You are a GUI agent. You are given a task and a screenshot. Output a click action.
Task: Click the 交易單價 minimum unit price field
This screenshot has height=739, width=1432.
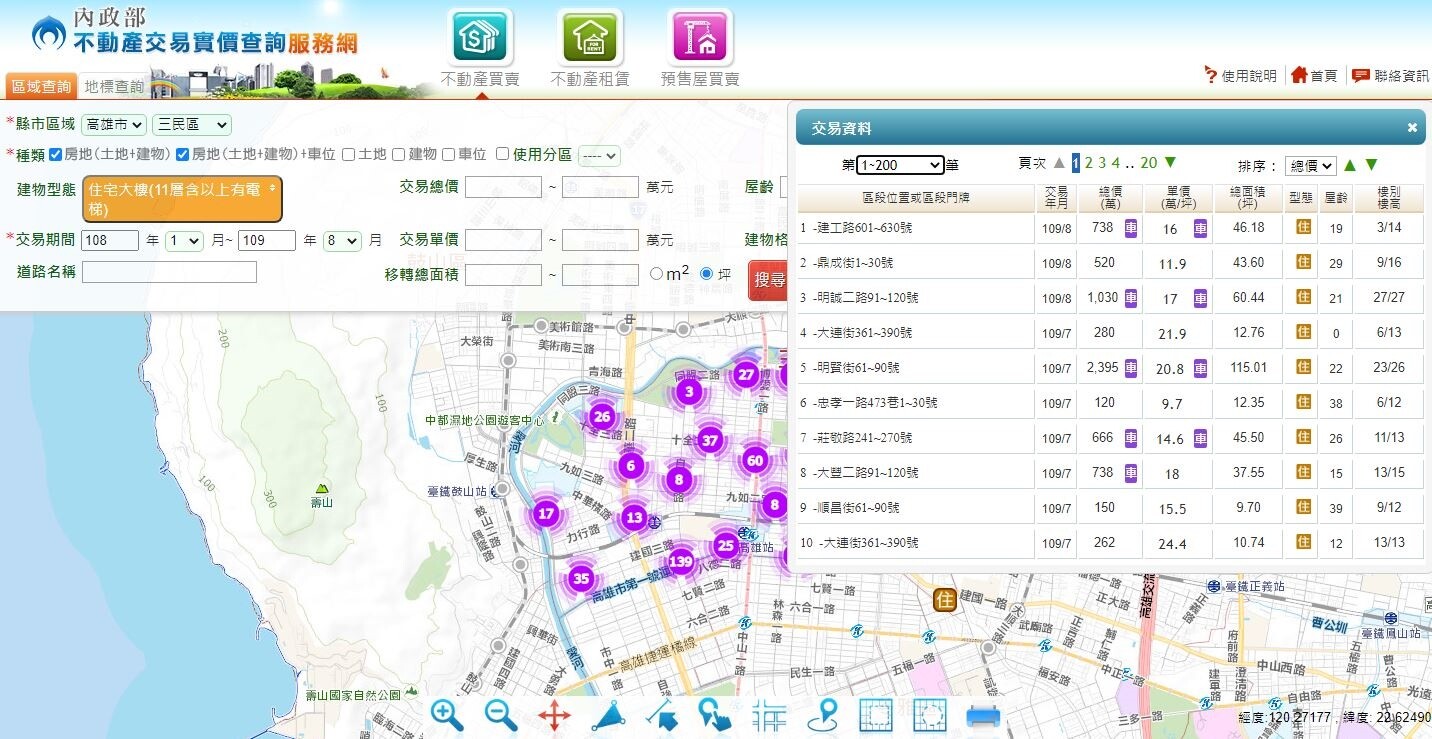point(503,241)
